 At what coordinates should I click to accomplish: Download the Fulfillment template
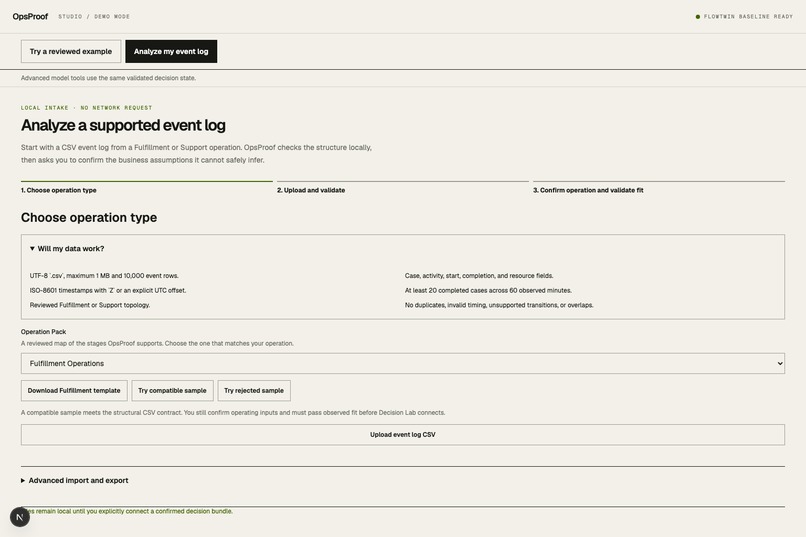tap(74, 391)
